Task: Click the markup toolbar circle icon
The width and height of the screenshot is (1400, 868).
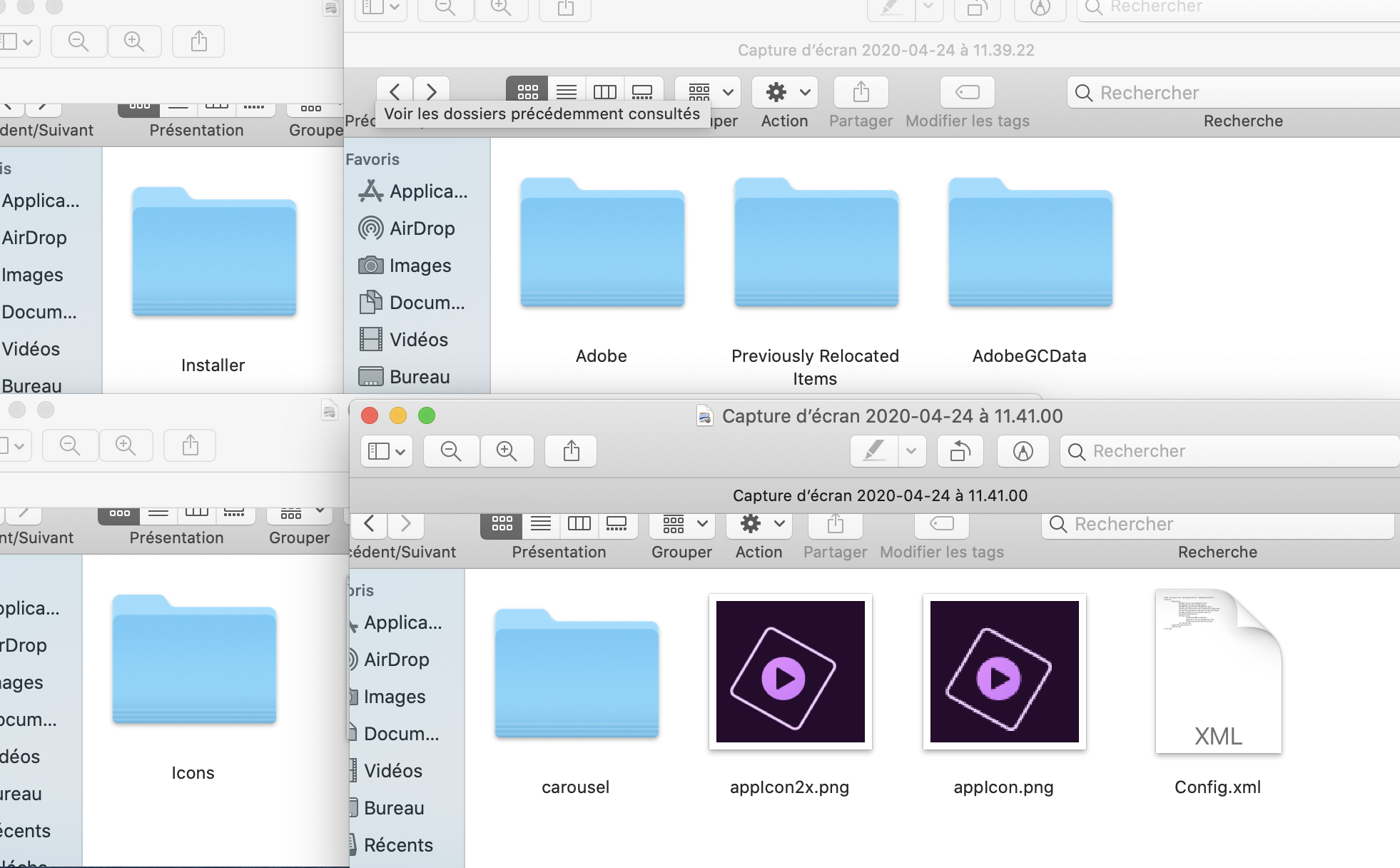Action: (1023, 451)
